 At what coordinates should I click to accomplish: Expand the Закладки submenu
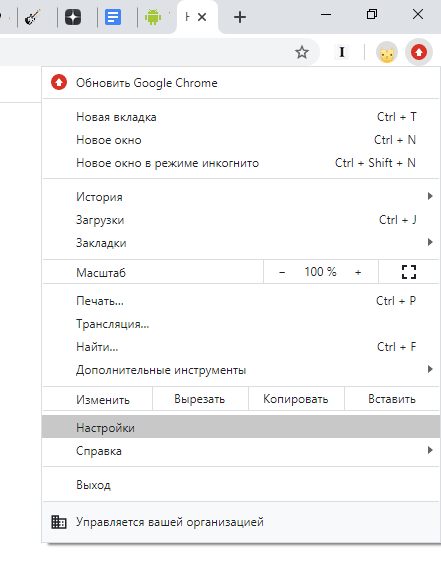click(241, 242)
